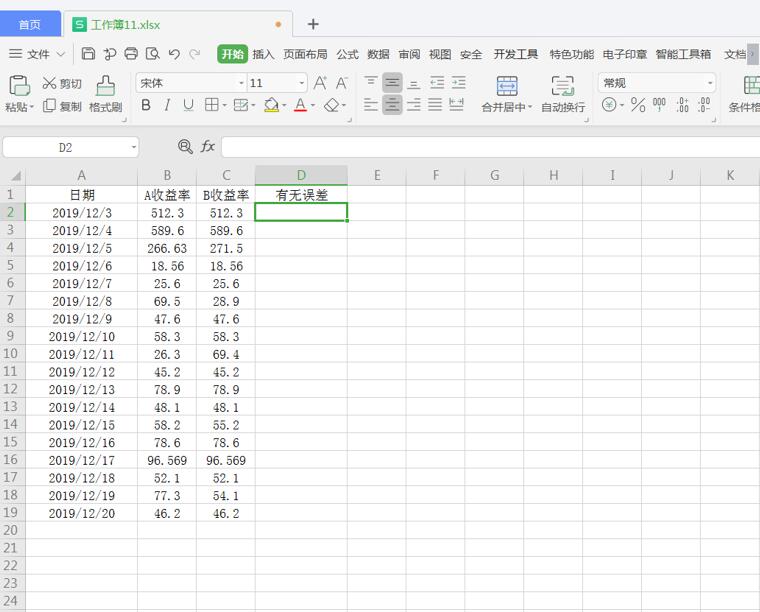
Task: Cut selection with 剪切 scissors
Action: pos(62,83)
